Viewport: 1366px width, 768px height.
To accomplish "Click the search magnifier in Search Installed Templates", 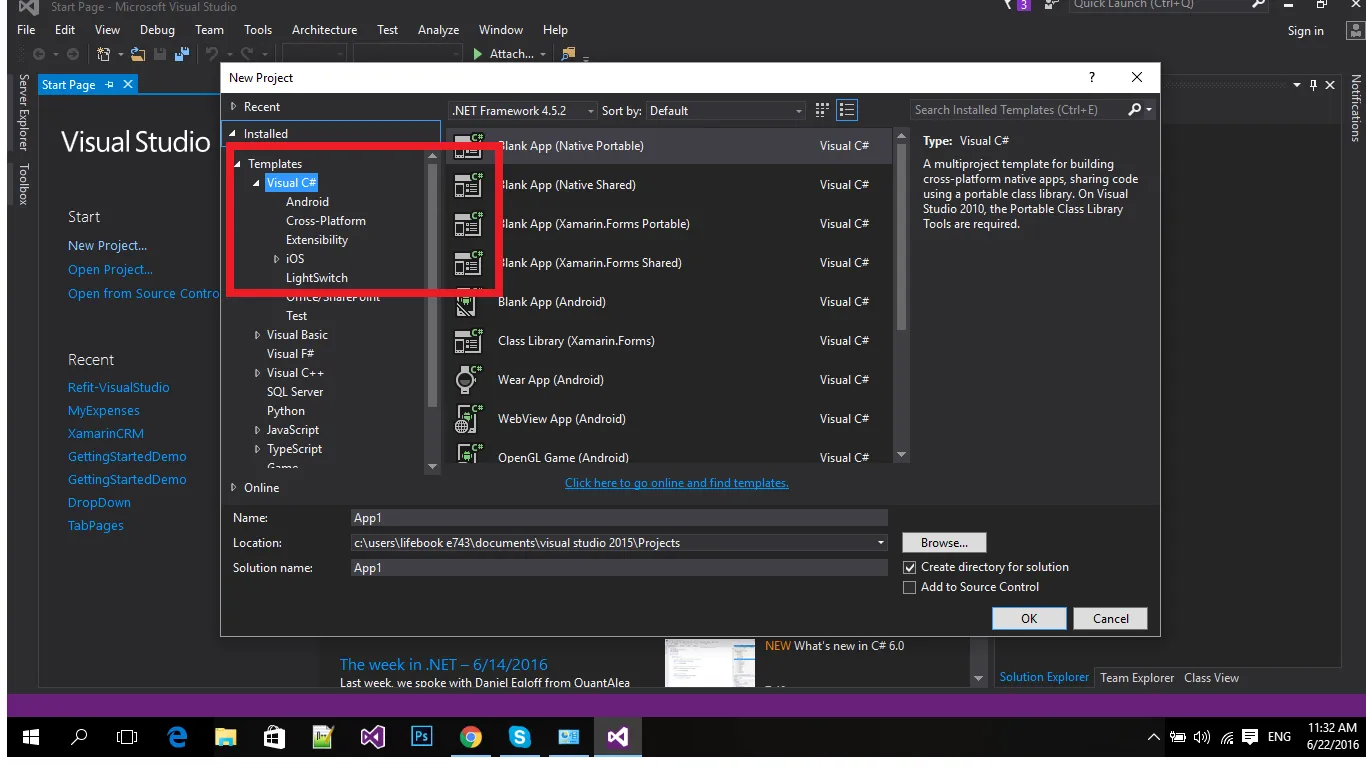I will click(x=1135, y=110).
